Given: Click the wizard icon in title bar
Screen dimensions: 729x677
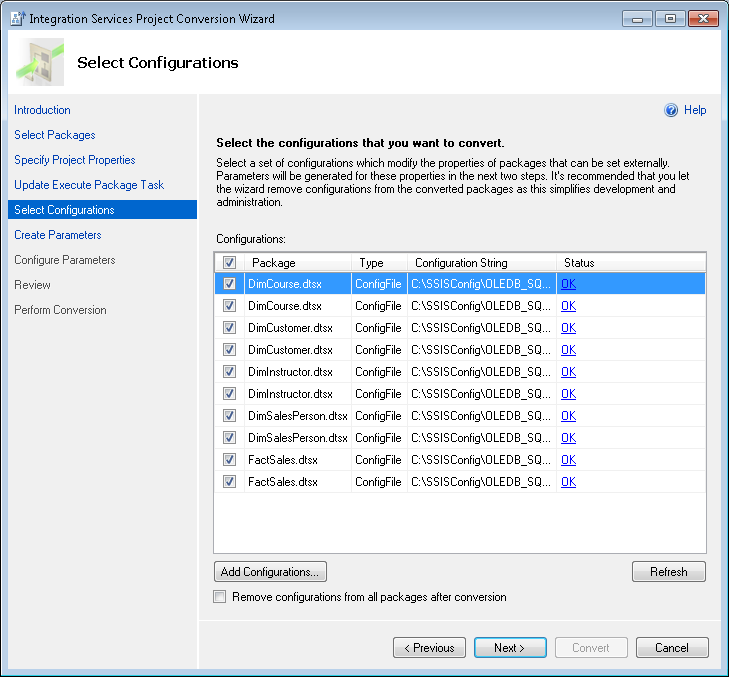Looking at the screenshot, I should pyautogui.click(x=17, y=19).
